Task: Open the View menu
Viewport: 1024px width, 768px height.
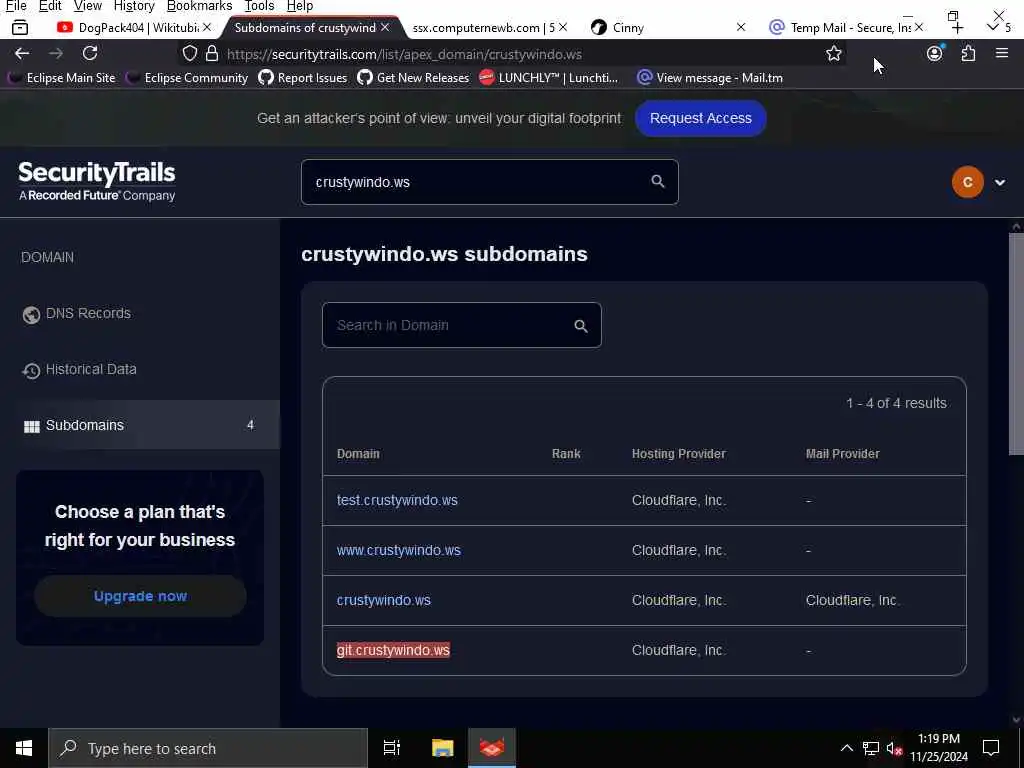Action: pyautogui.click(x=88, y=6)
